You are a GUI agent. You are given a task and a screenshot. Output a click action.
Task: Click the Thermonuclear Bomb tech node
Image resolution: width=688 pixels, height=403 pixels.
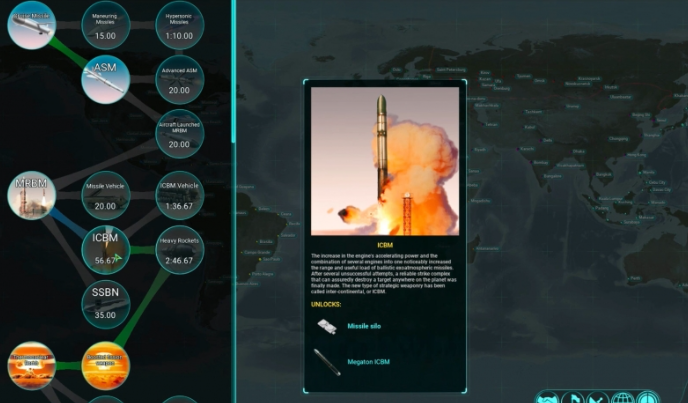(x=32, y=366)
